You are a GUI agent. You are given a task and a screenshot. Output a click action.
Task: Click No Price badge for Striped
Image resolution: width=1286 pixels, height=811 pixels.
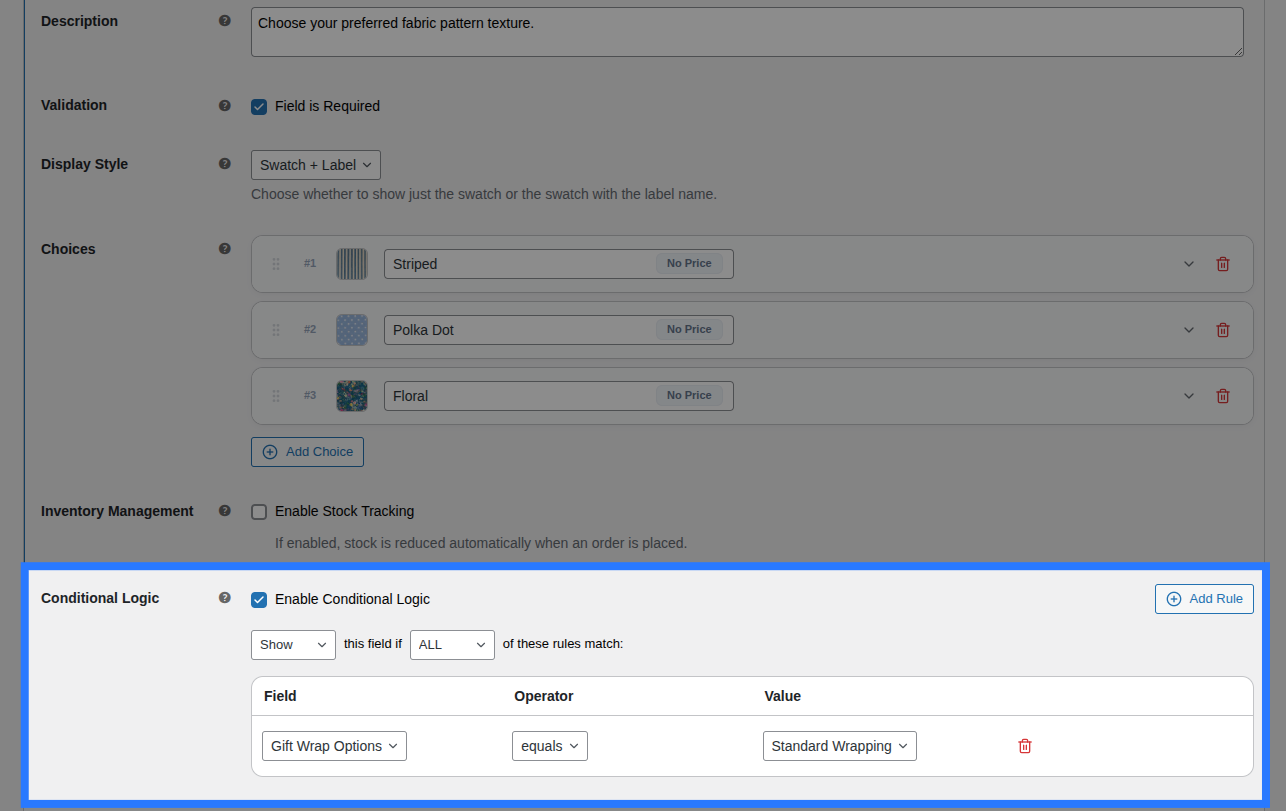pyautogui.click(x=689, y=263)
